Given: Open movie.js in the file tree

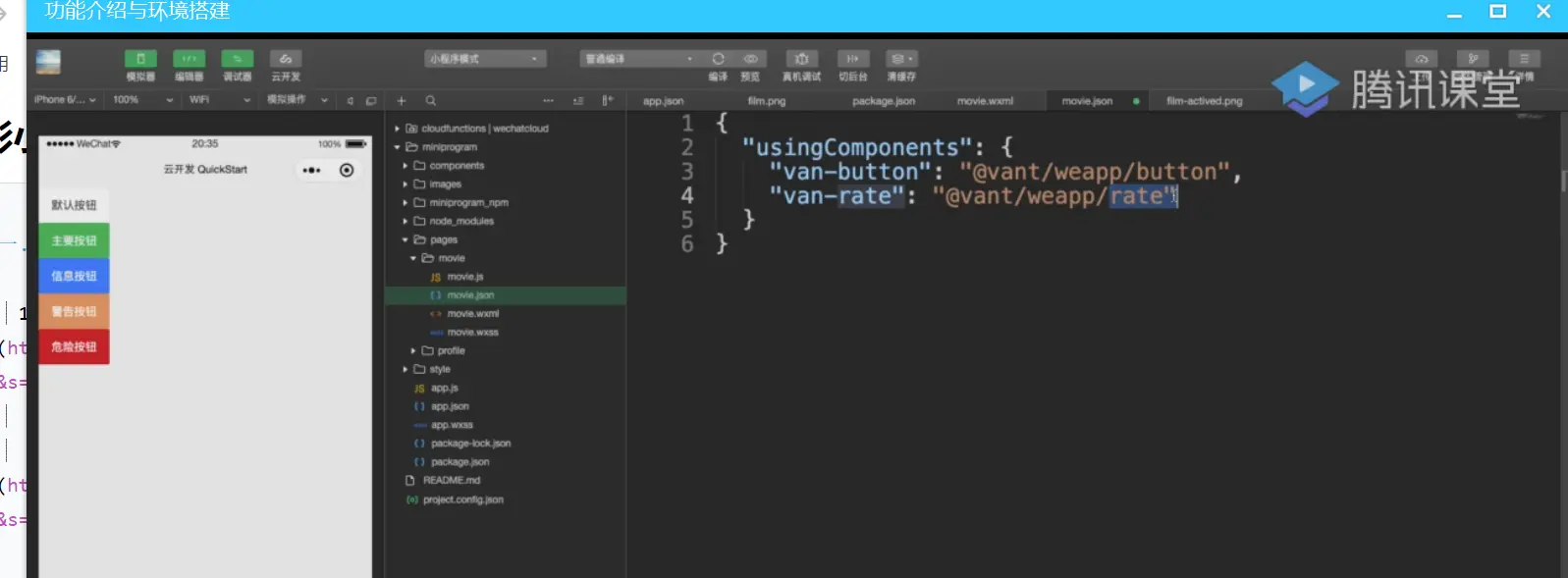Looking at the screenshot, I should coord(465,278).
